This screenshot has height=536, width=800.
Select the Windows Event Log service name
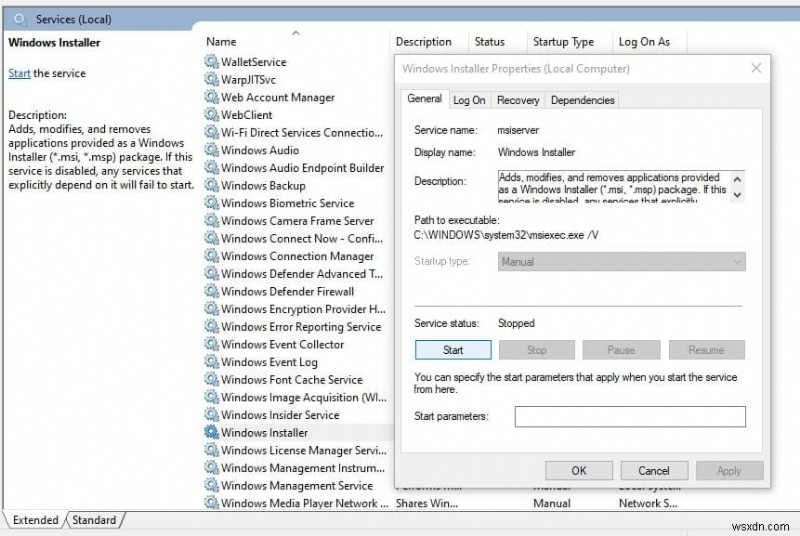(269, 362)
